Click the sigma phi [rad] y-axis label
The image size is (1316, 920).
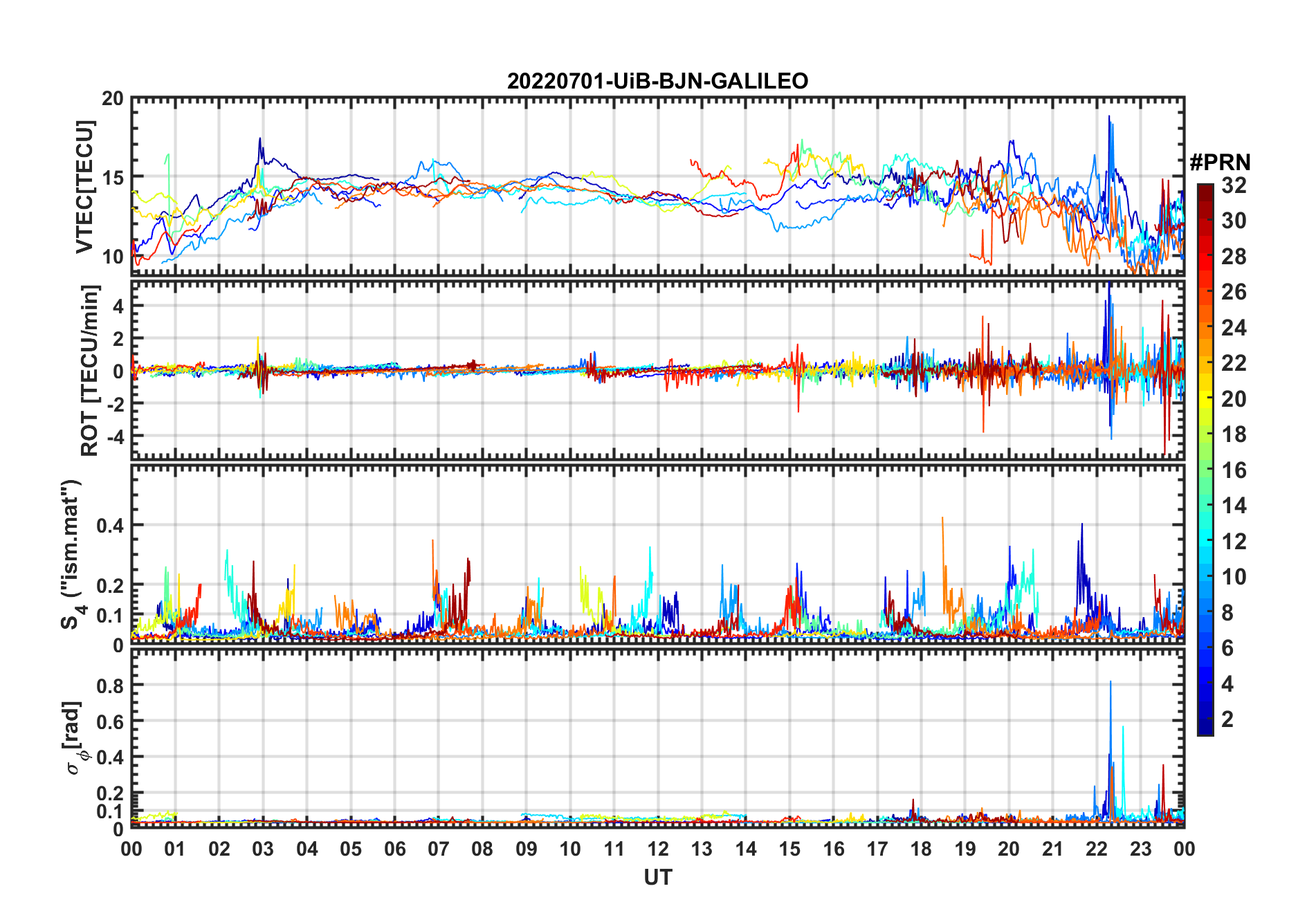[x=74, y=737]
